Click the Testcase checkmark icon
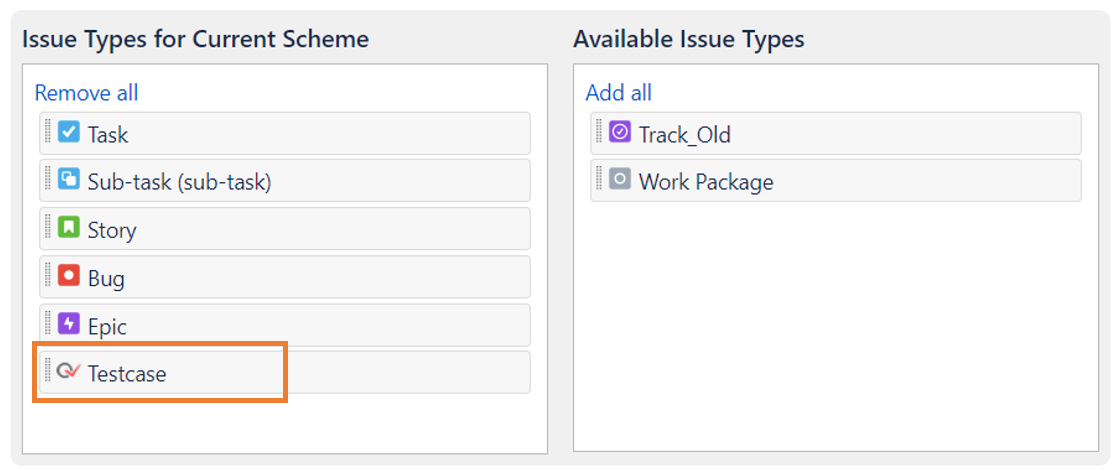1117x471 pixels. coord(69,372)
